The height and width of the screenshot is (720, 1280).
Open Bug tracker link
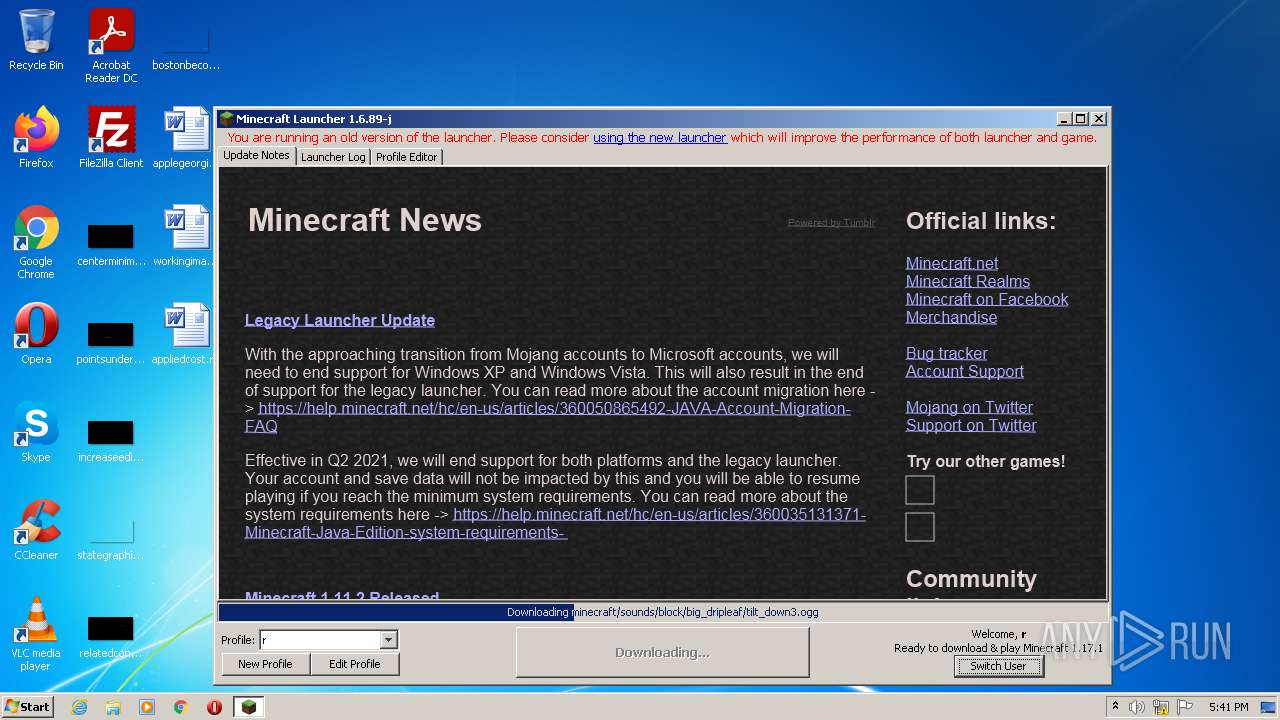[946, 353]
